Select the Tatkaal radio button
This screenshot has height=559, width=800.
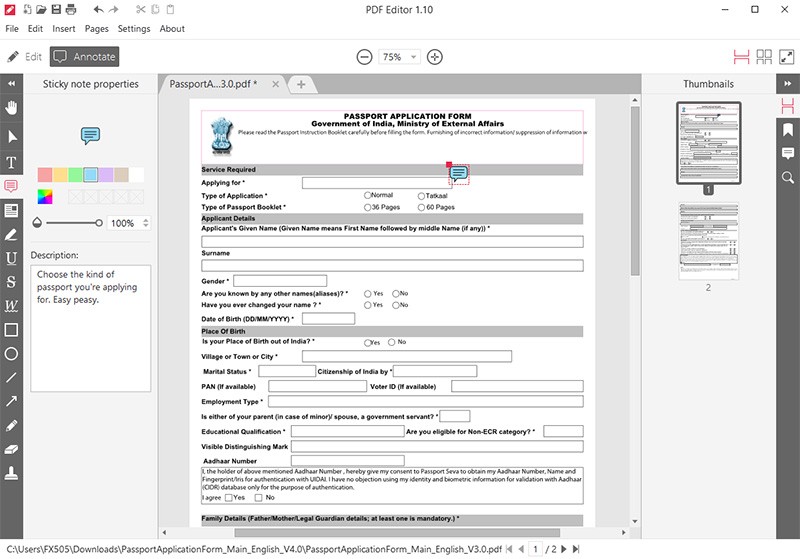tap(421, 196)
